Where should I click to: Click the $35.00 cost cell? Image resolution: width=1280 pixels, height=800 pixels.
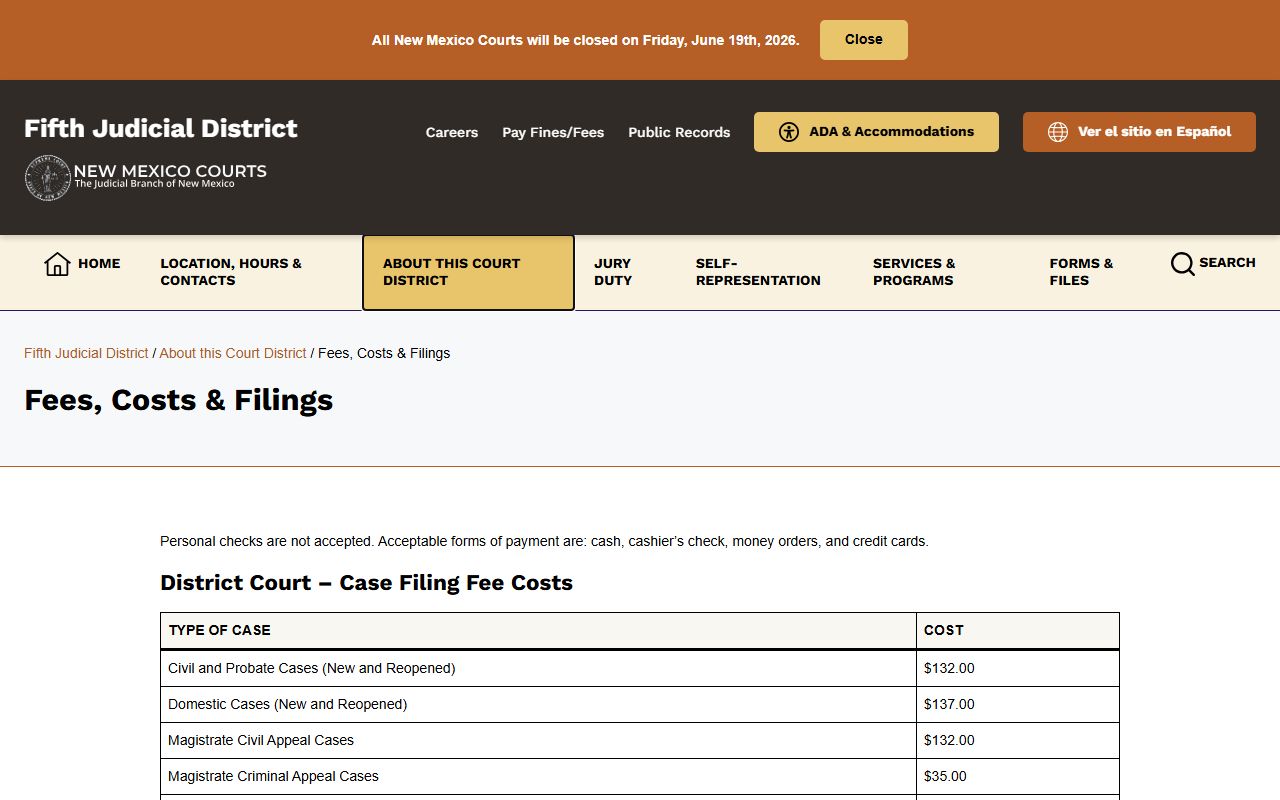[x=1018, y=776]
